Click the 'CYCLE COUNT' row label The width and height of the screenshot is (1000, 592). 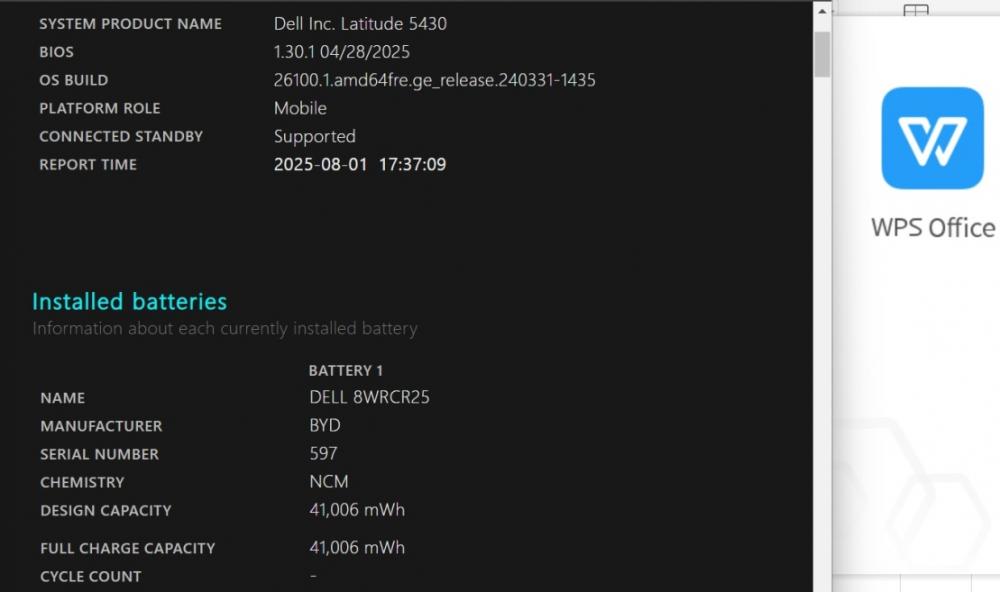point(91,577)
